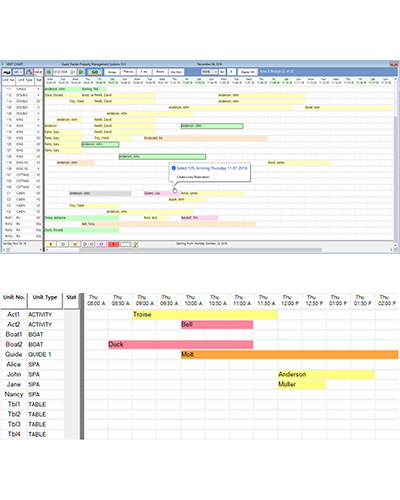Select the Bell booking on Act2

pyautogui.click(x=217, y=324)
